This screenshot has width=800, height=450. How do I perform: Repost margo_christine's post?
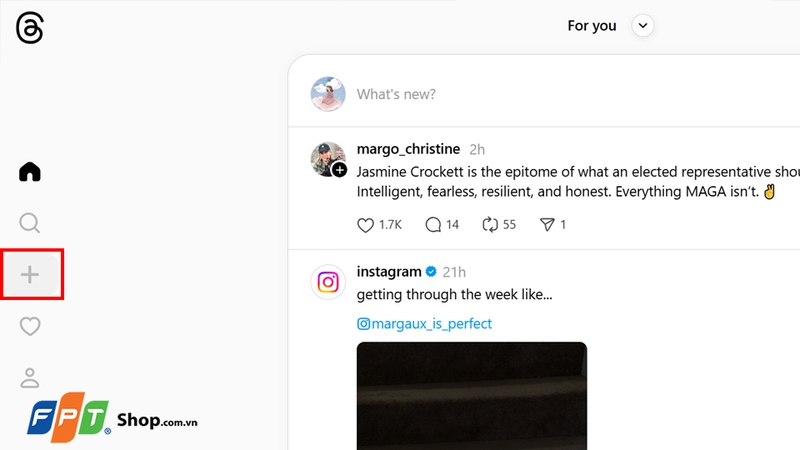490,225
